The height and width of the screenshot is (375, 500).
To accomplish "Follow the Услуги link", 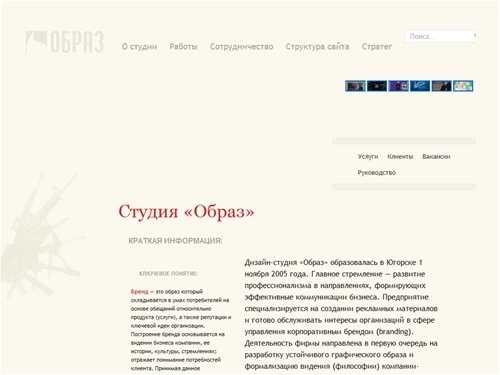I will click(x=368, y=156).
